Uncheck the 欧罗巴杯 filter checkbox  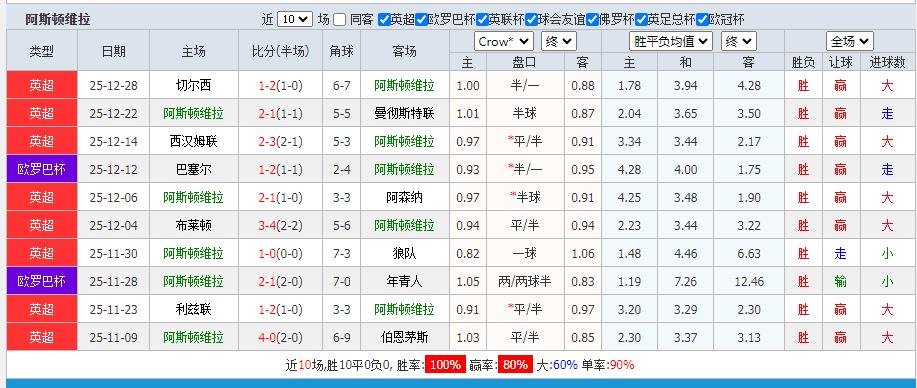coord(421,19)
